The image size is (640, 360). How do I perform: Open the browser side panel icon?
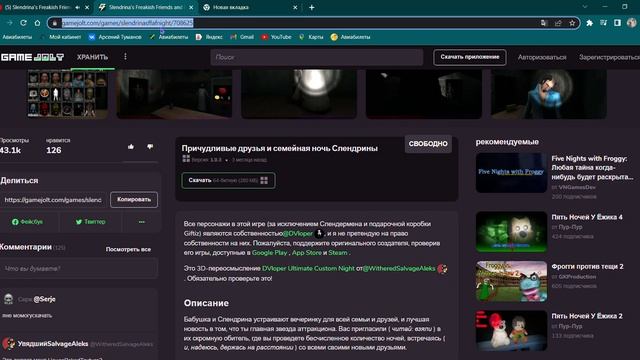tap(617, 23)
